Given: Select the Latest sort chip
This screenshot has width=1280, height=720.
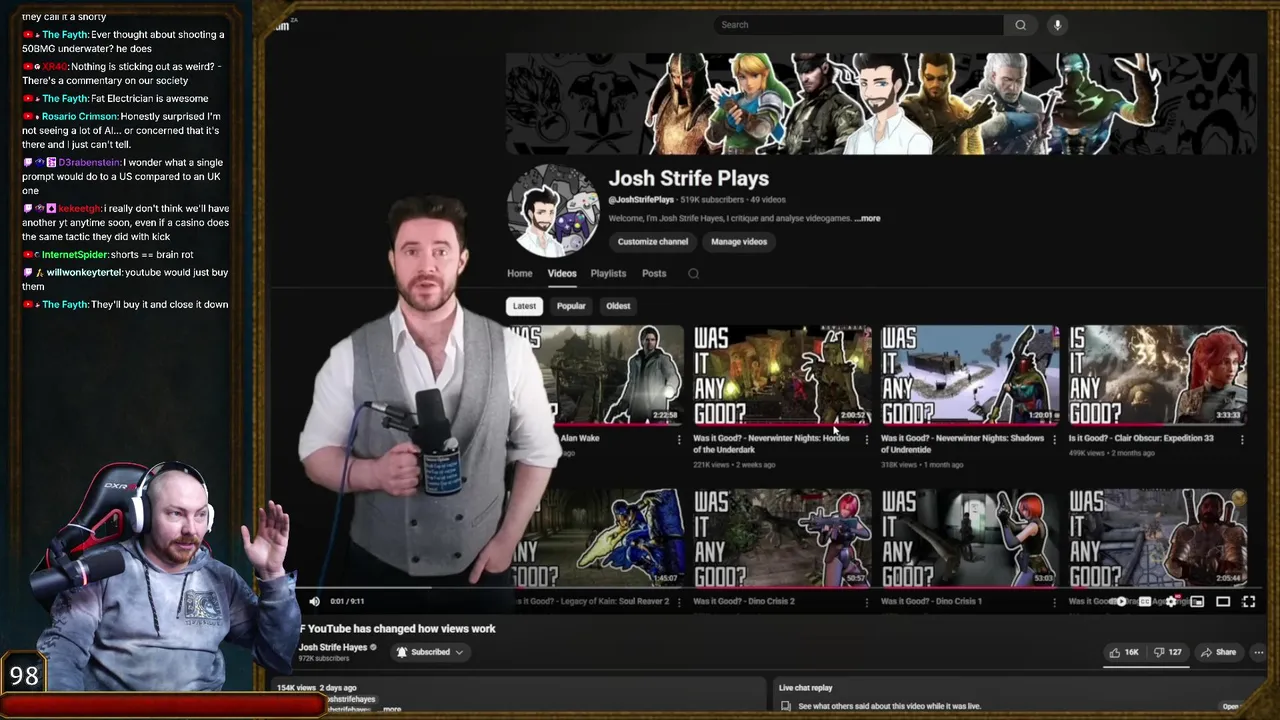Looking at the screenshot, I should tap(524, 306).
